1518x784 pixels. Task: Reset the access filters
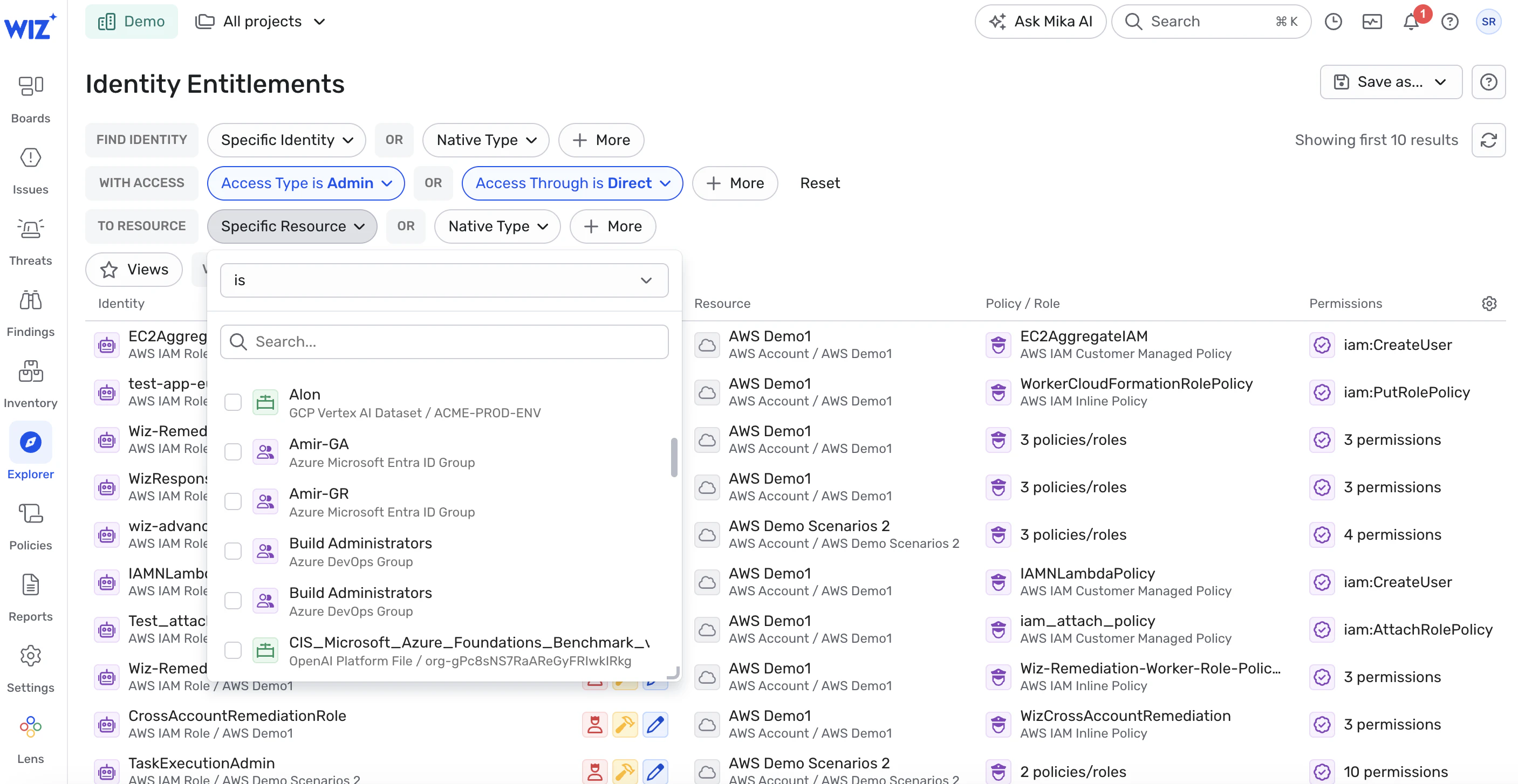pos(820,183)
